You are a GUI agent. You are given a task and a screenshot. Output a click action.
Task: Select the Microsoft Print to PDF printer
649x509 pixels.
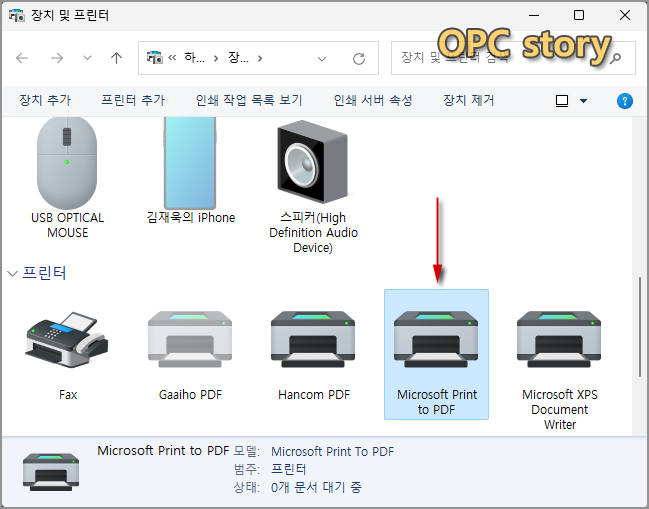pos(436,354)
